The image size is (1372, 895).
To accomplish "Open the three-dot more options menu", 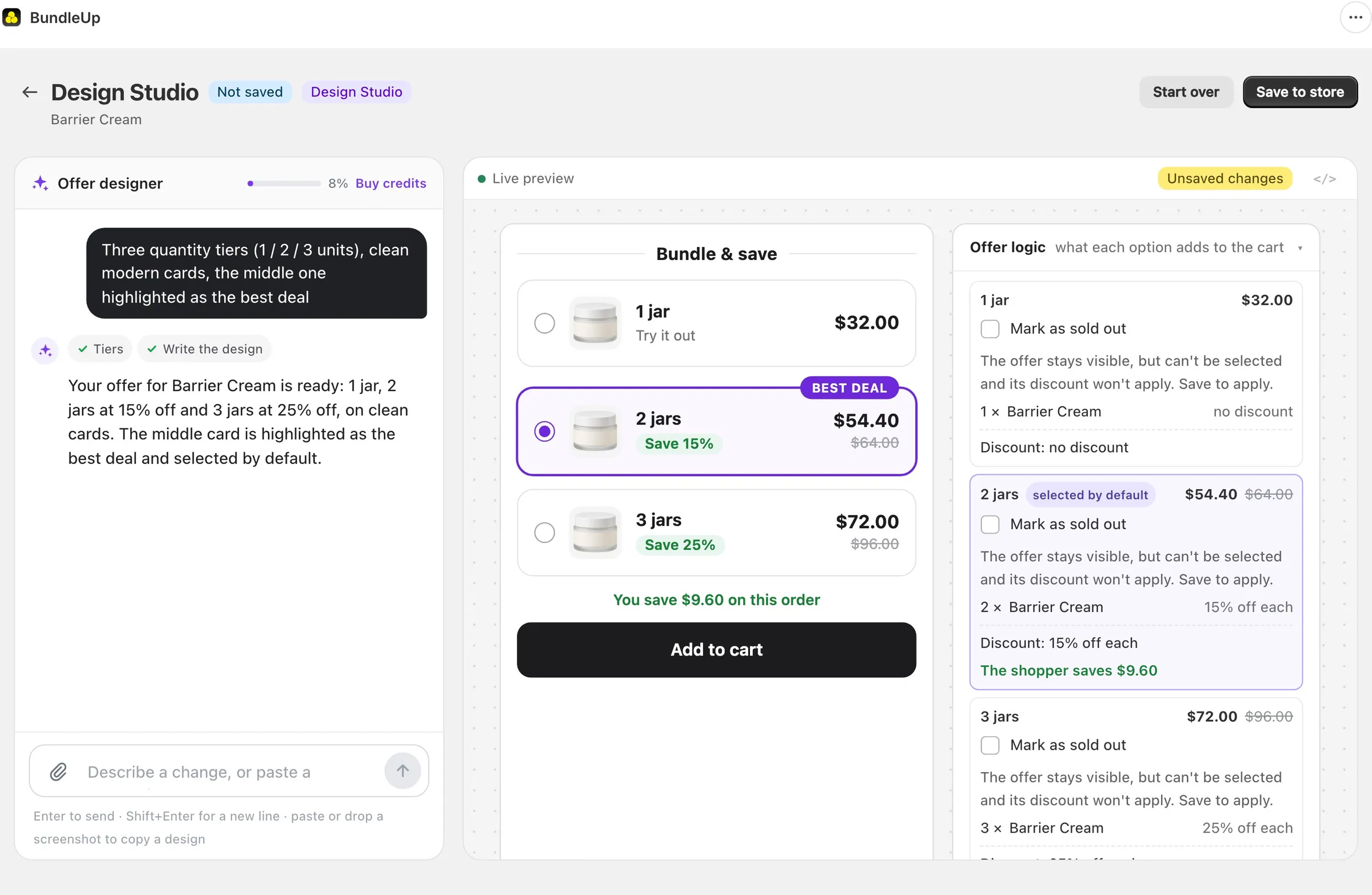I will (x=1355, y=17).
